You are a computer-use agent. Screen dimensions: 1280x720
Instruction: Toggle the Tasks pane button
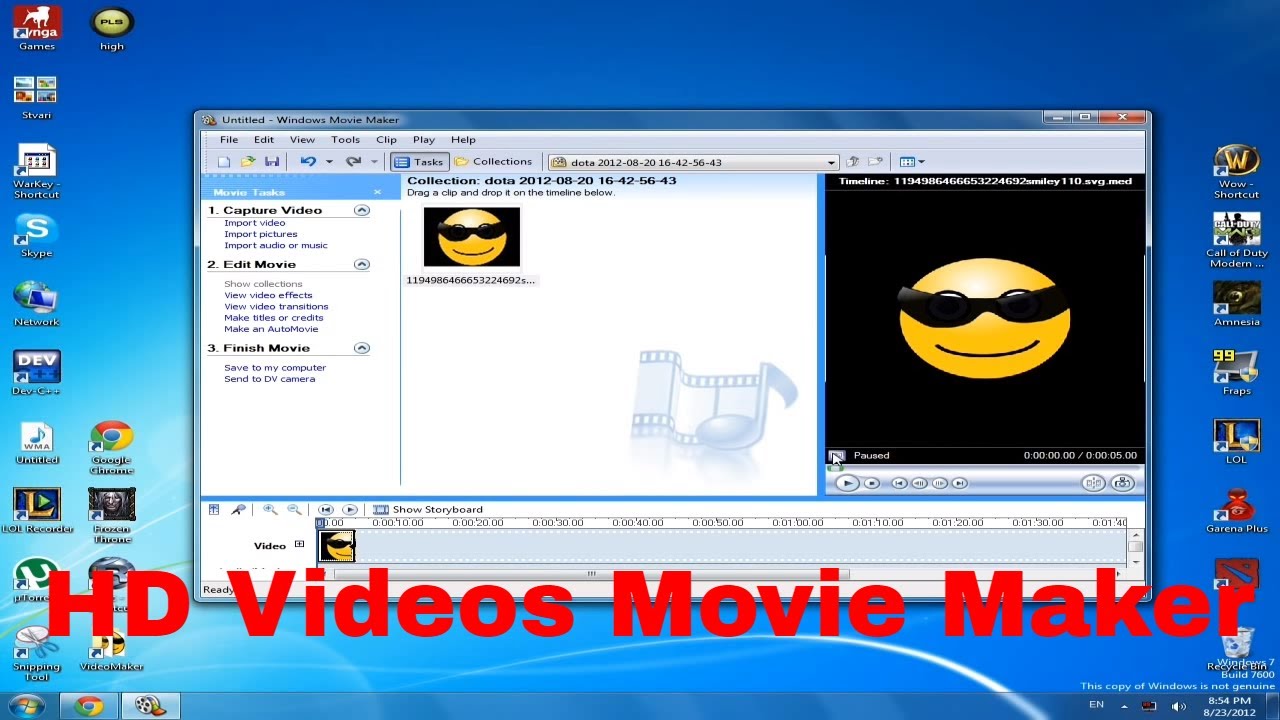[418, 162]
